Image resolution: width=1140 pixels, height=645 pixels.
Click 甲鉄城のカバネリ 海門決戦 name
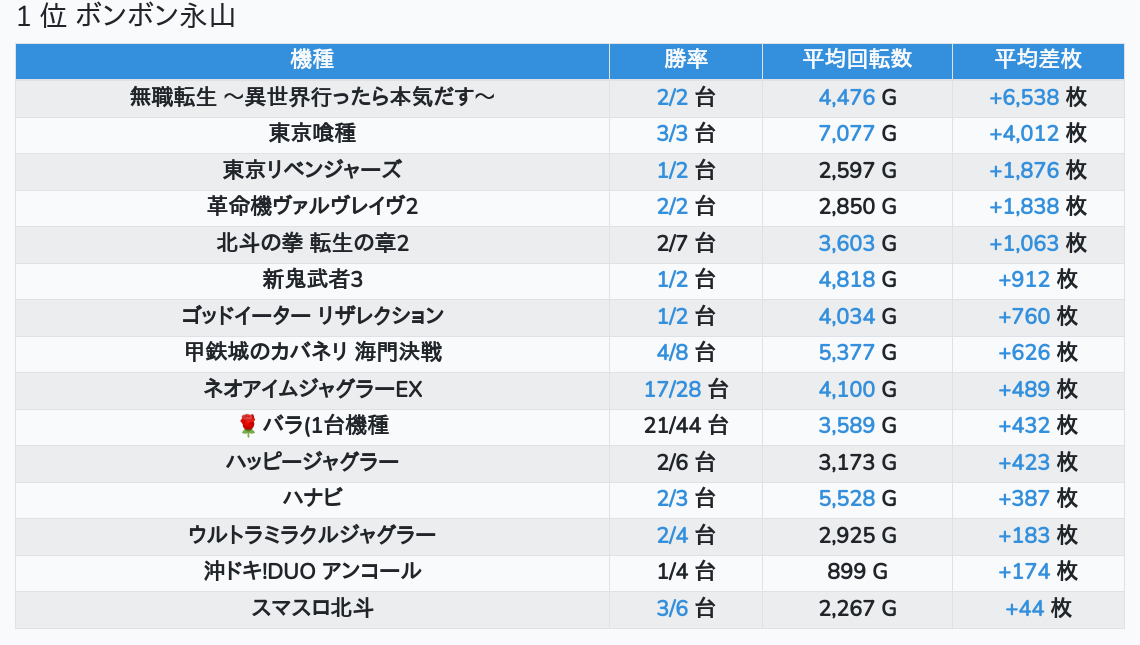[312, 352]
